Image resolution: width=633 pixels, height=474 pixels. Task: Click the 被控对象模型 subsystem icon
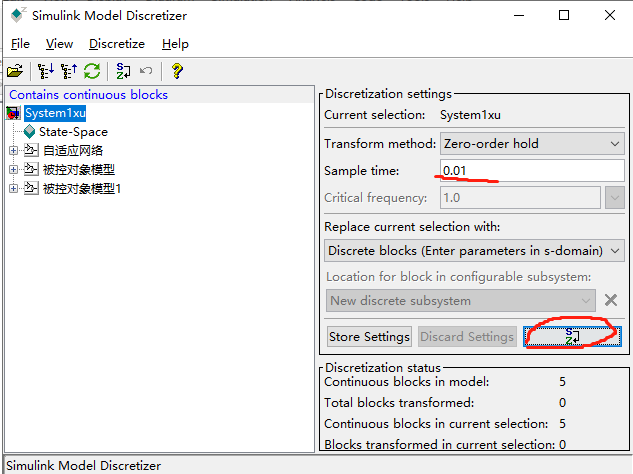(31, 169)
